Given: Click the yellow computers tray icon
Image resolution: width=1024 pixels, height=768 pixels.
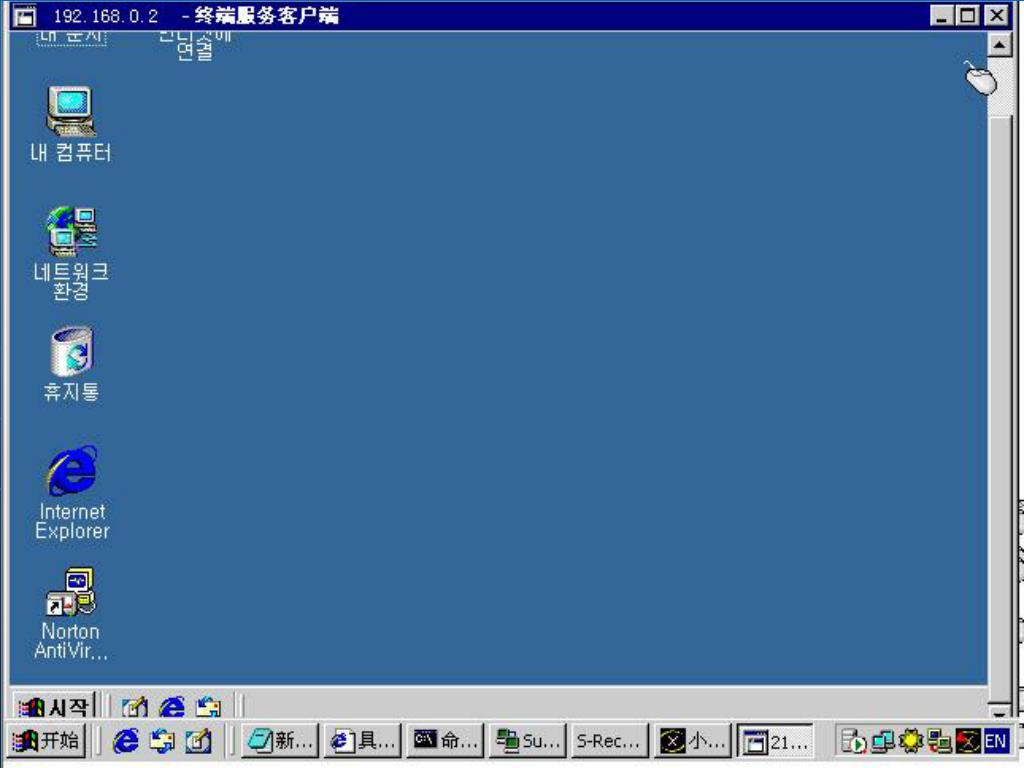Looking at the screenshot, I should click(x=939, y=741).
